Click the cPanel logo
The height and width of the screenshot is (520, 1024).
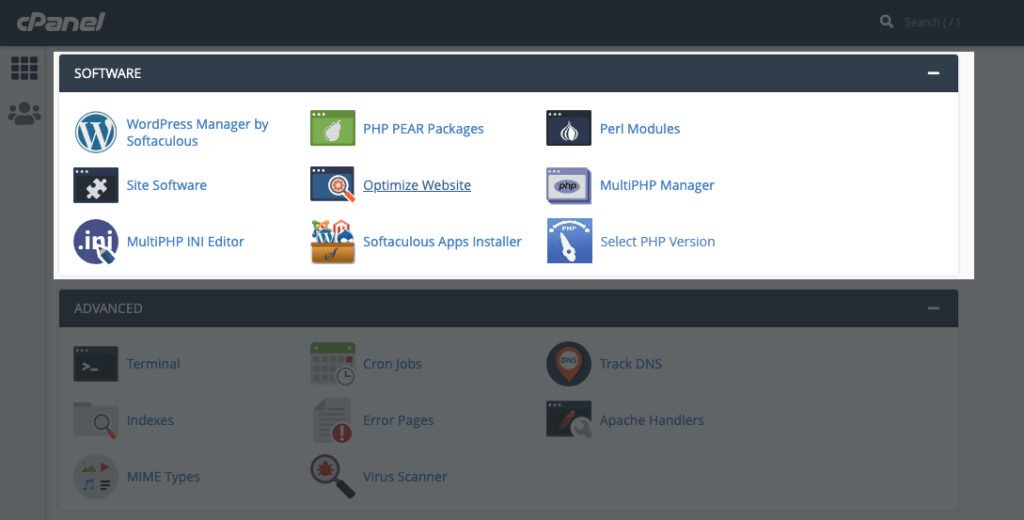tap(61, 22)
